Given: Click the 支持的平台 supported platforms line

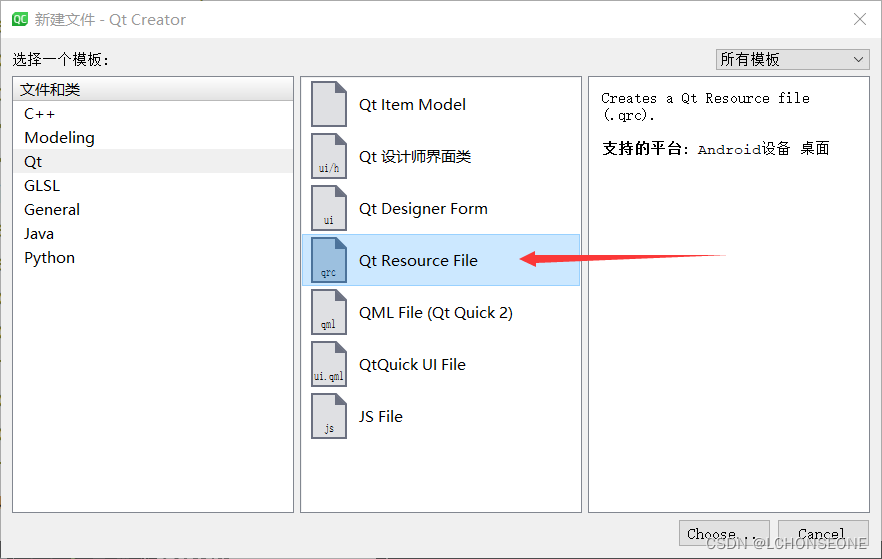Looking at the screenshot, I should (x=716, y=148).
